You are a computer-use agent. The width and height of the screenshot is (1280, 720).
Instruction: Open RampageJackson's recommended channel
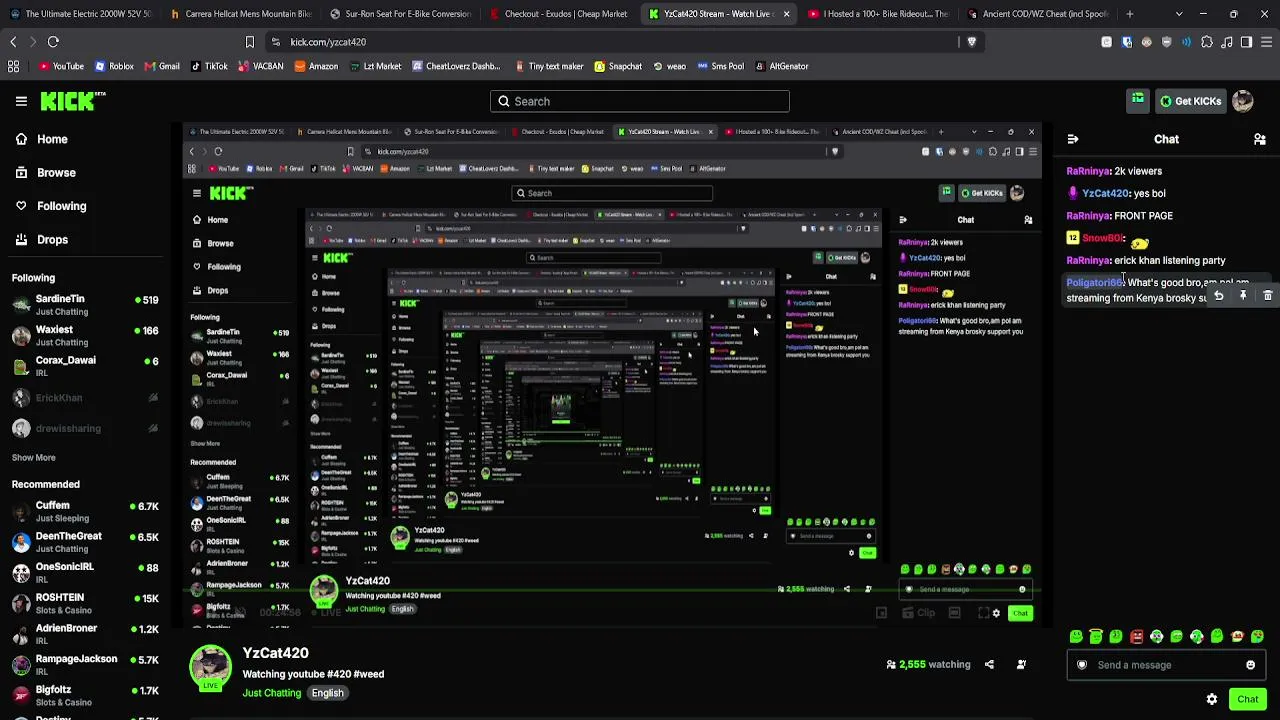point(86,665)
